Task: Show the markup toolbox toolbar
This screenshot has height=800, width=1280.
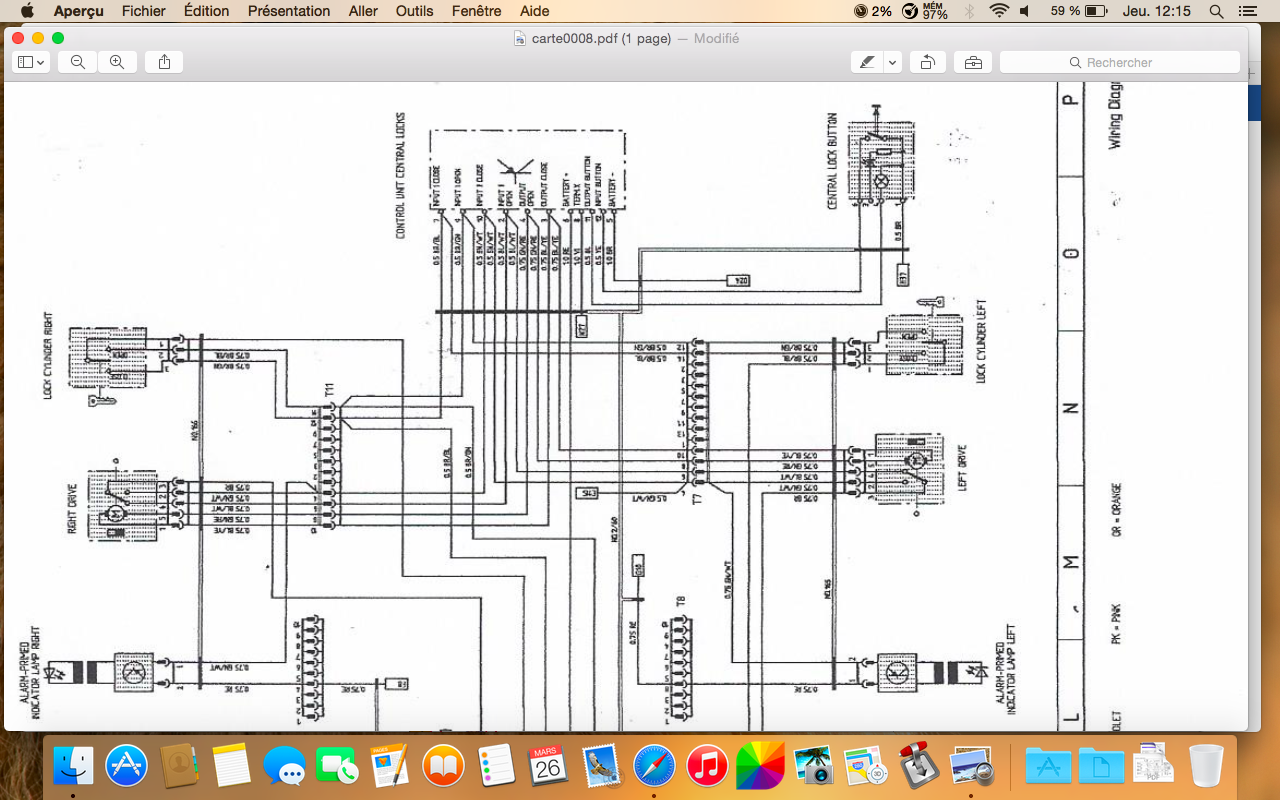Action: 973,62
